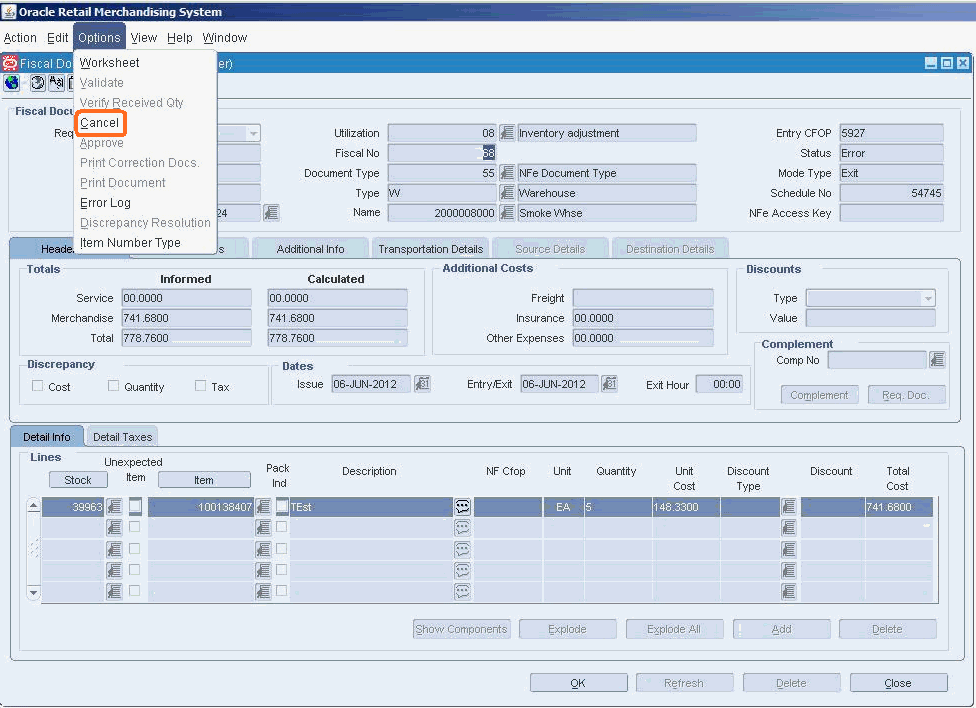Open discount type lookup on second line

click(x=789, y=528)
